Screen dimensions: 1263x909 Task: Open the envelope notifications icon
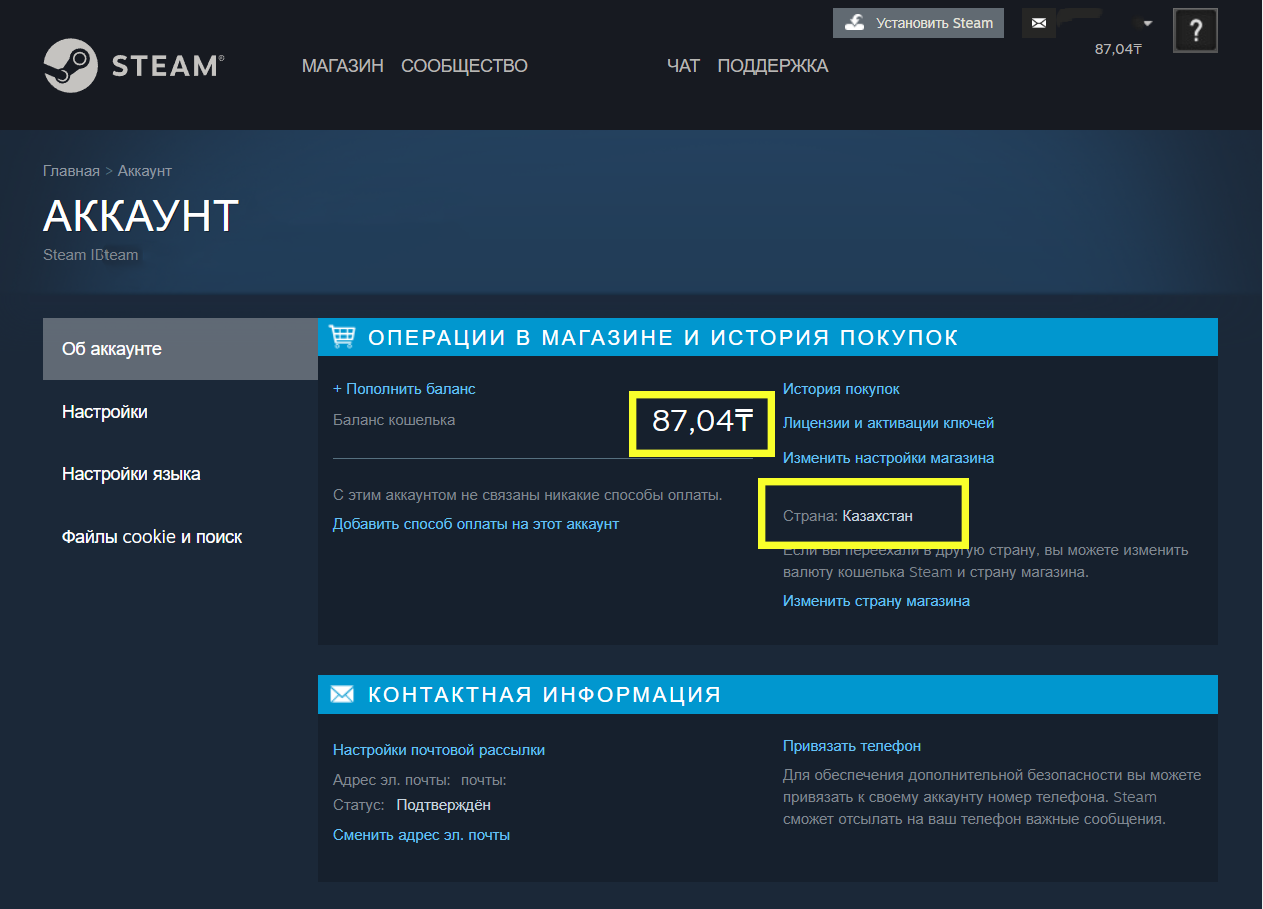click(1039, 23)
